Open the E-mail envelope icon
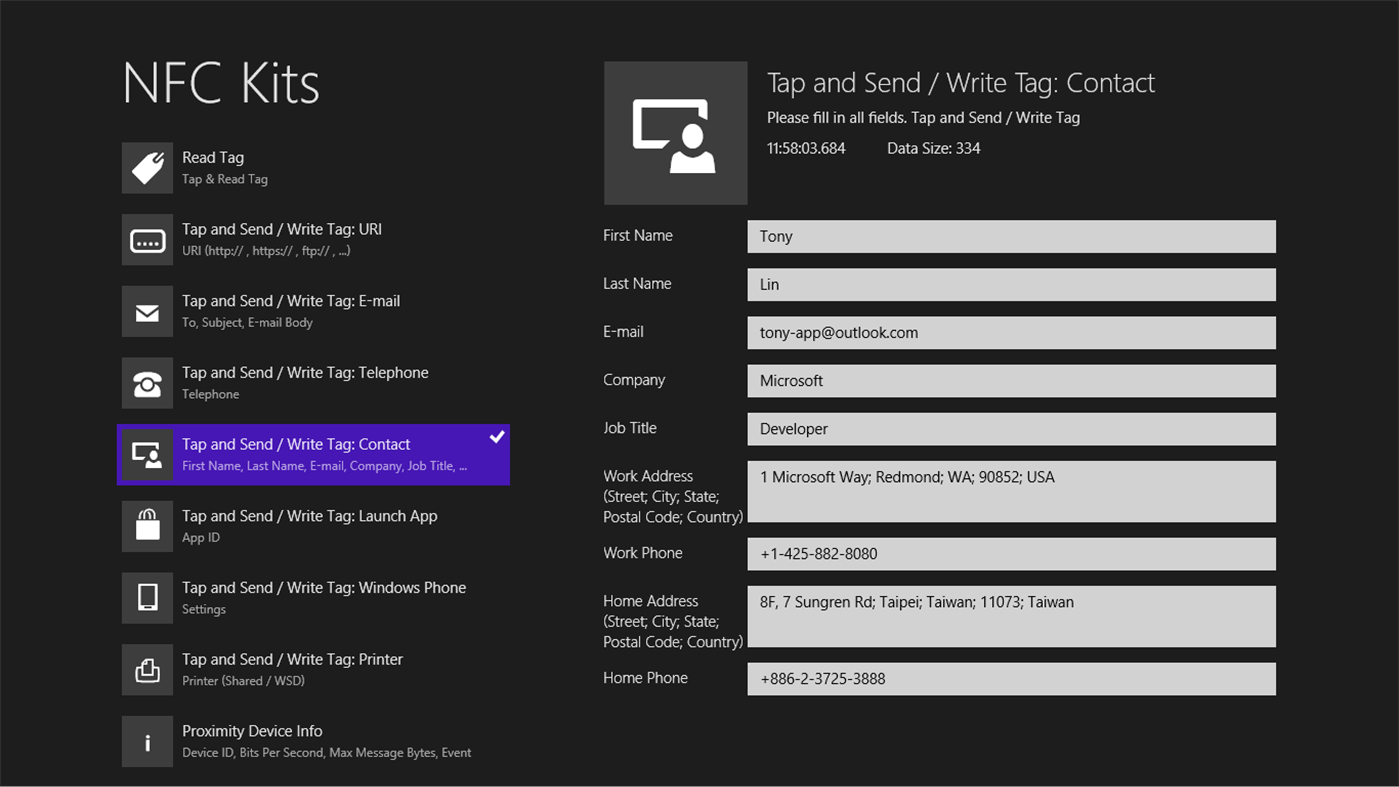The image size is (1399, 787). click(x=147, y=311)
